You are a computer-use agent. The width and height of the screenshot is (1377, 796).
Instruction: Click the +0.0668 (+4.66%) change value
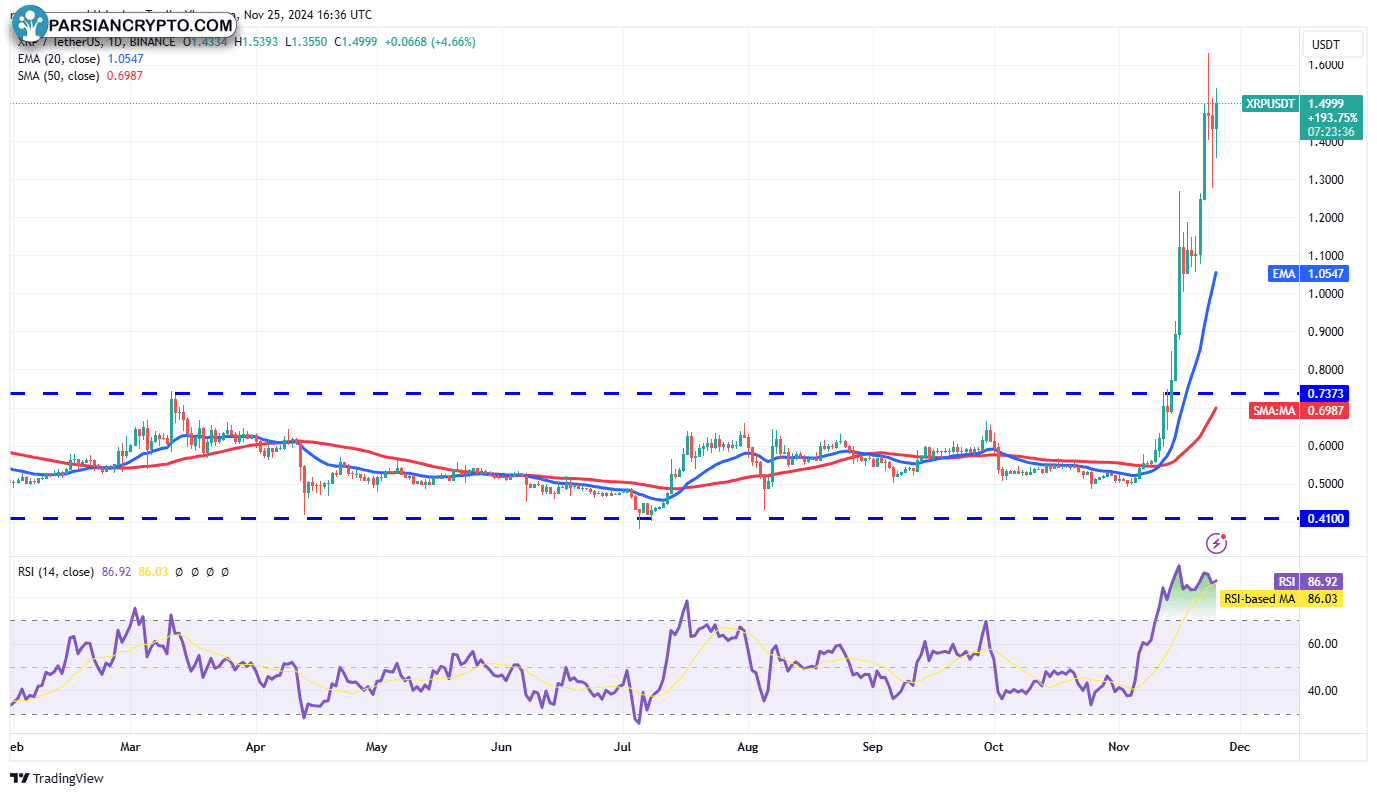429,42
